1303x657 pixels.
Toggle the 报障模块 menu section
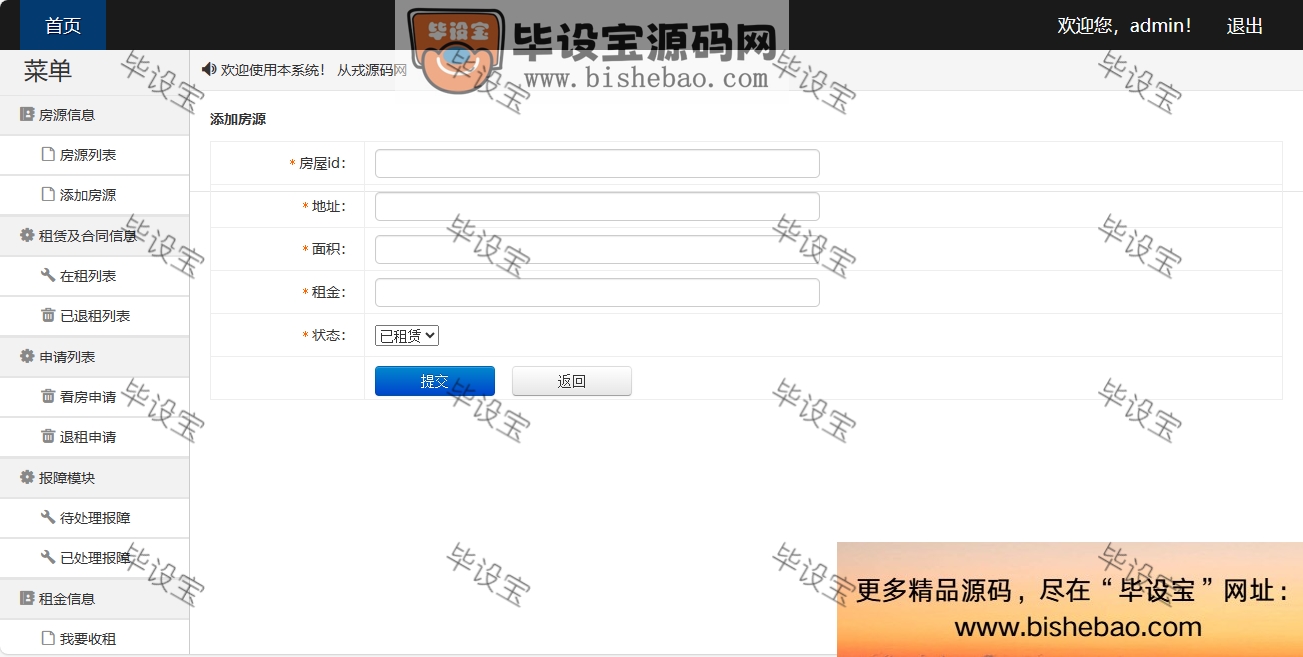94,478
